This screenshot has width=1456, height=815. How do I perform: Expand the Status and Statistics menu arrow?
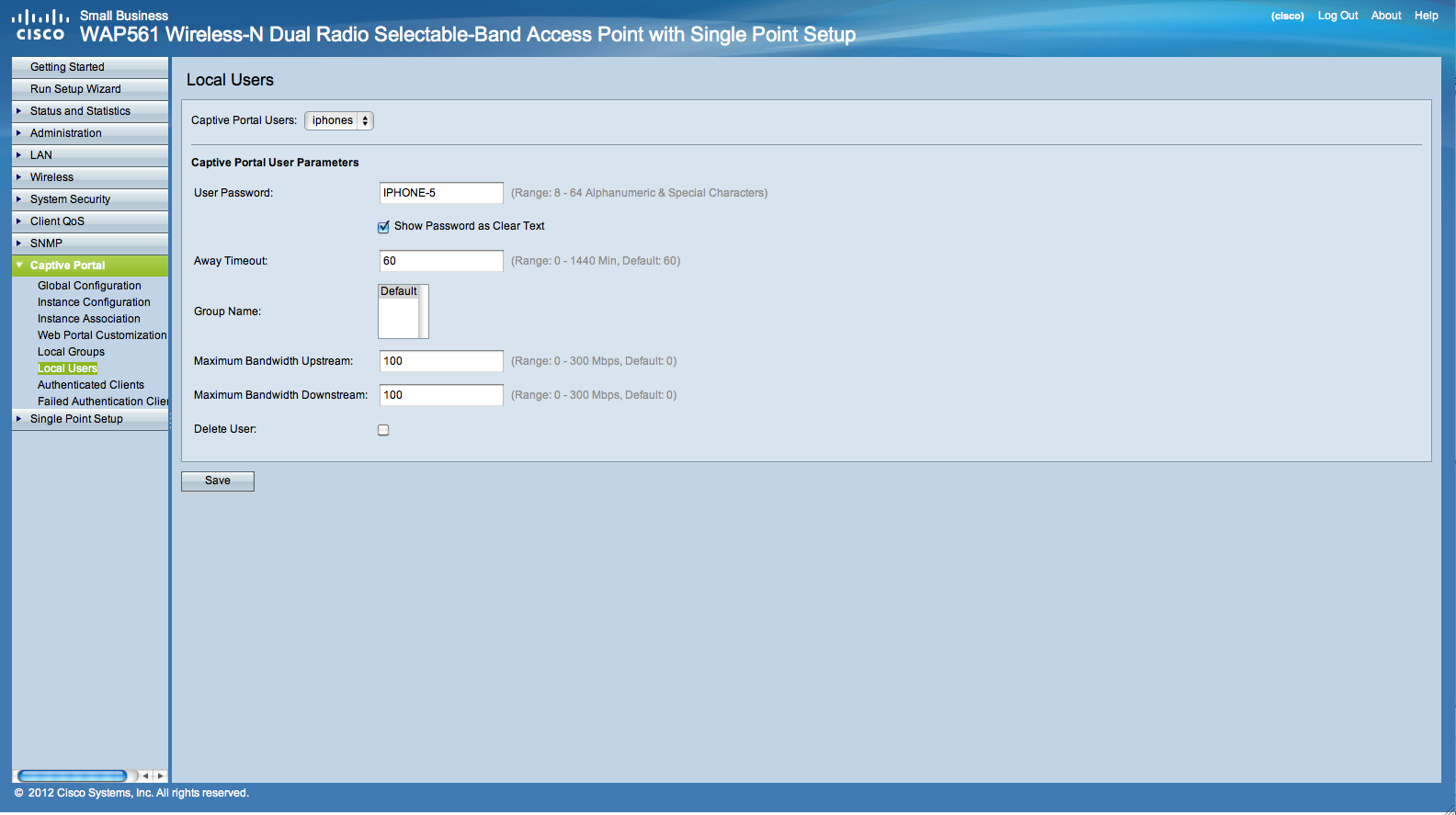18,111
